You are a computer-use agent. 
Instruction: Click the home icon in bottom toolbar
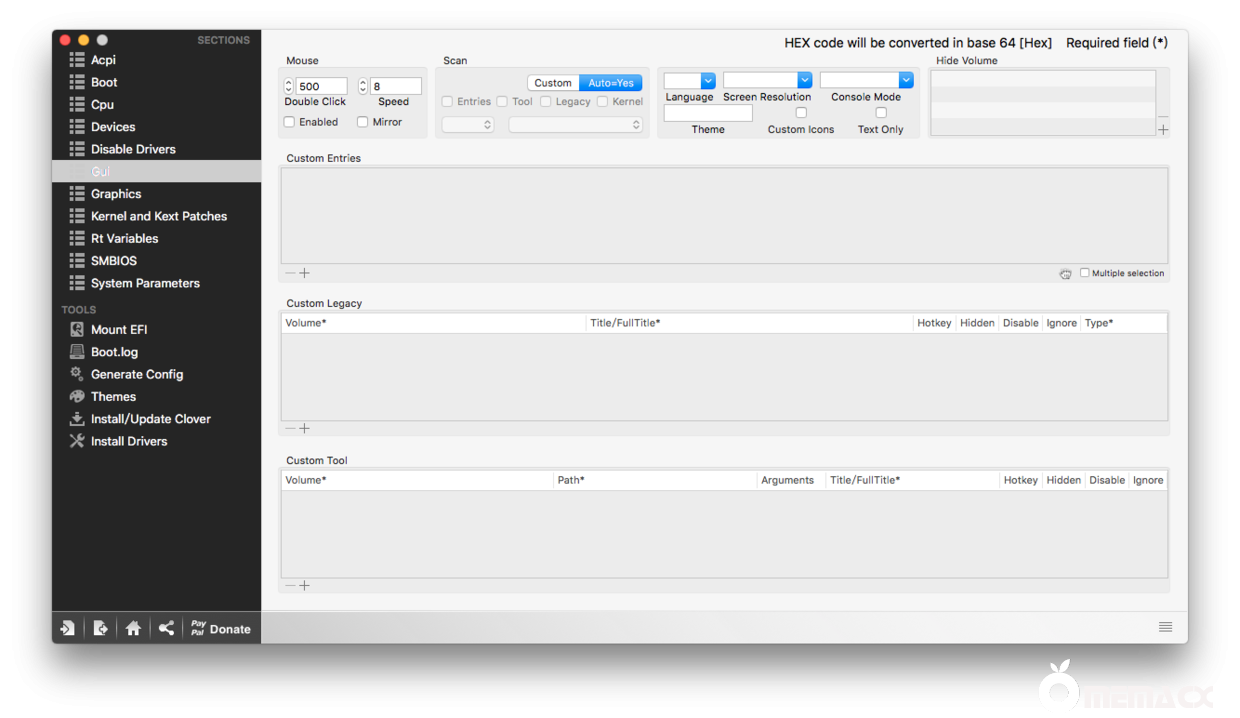point(133,628)
